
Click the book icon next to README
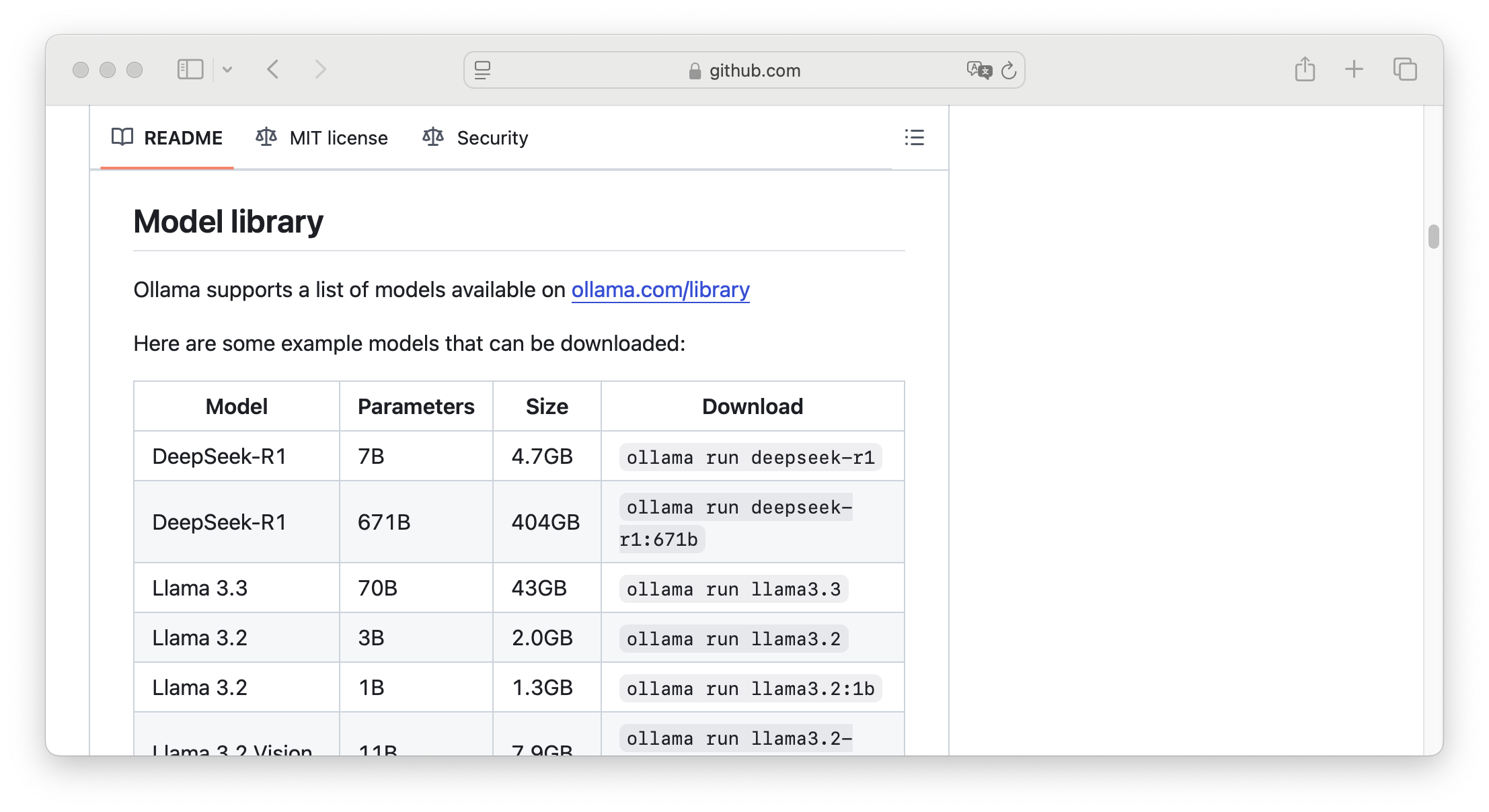pos(122,137)
